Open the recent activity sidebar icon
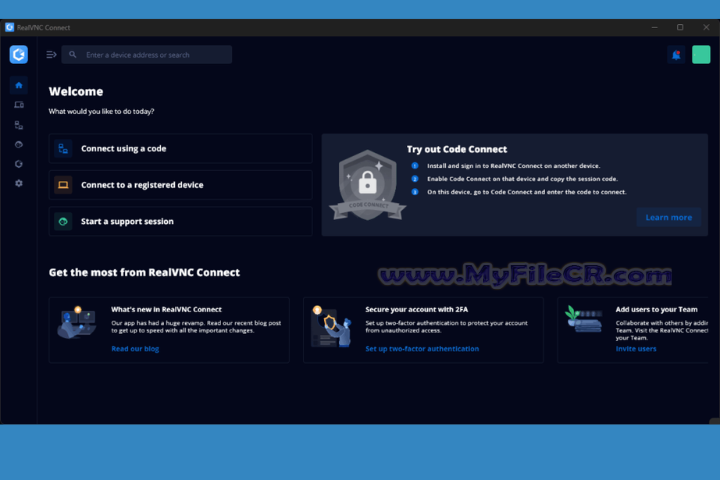 click(19, 164)
